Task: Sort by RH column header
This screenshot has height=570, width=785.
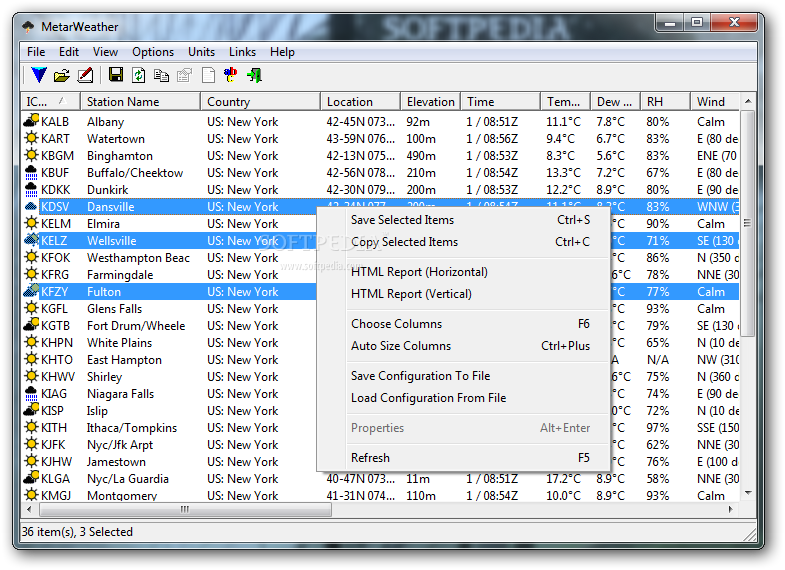Action: click(x=665, y=102)
